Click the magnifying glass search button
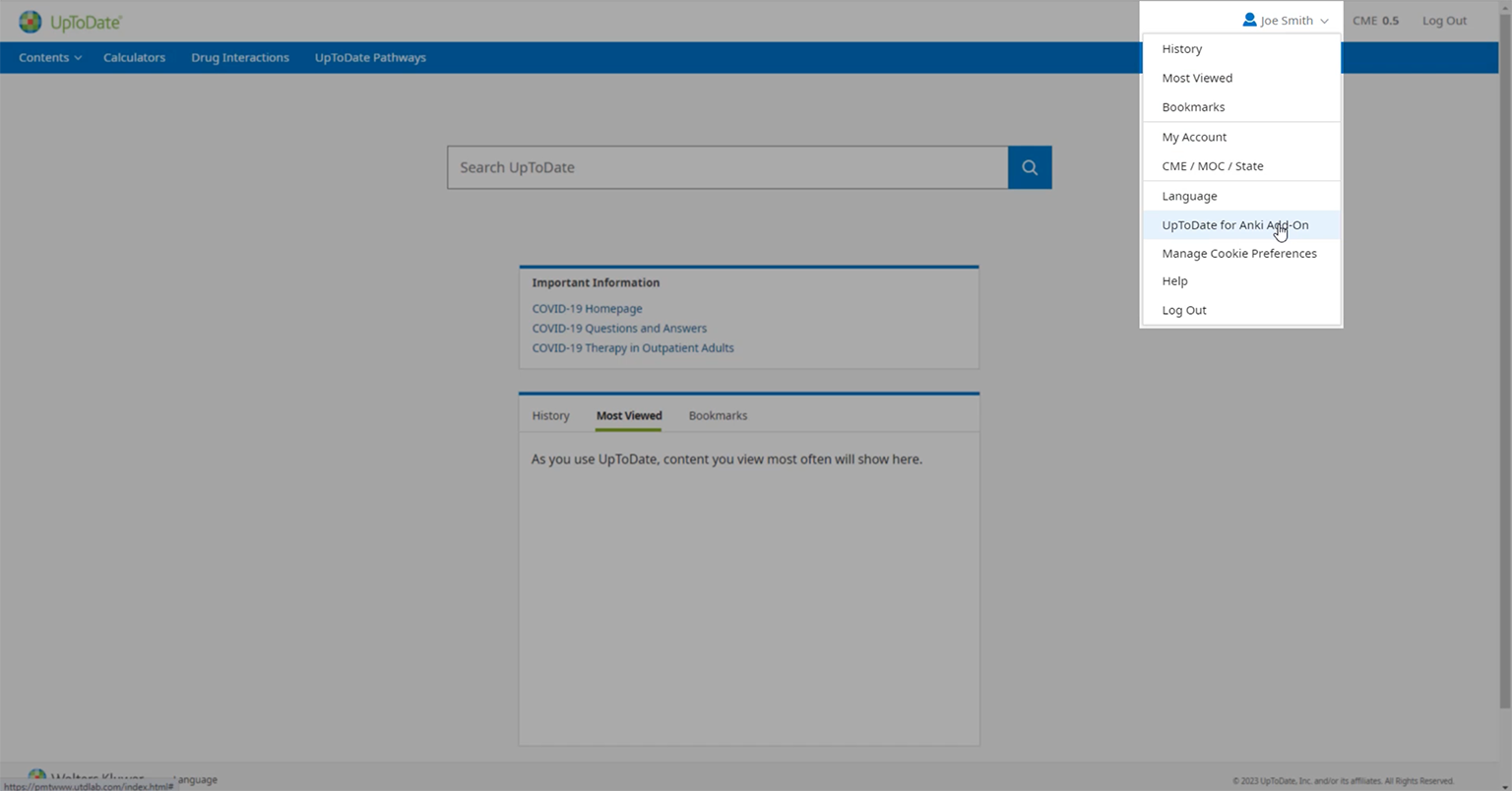Viewport: 1512px width, 791px height. click(x=1030, y=167)
